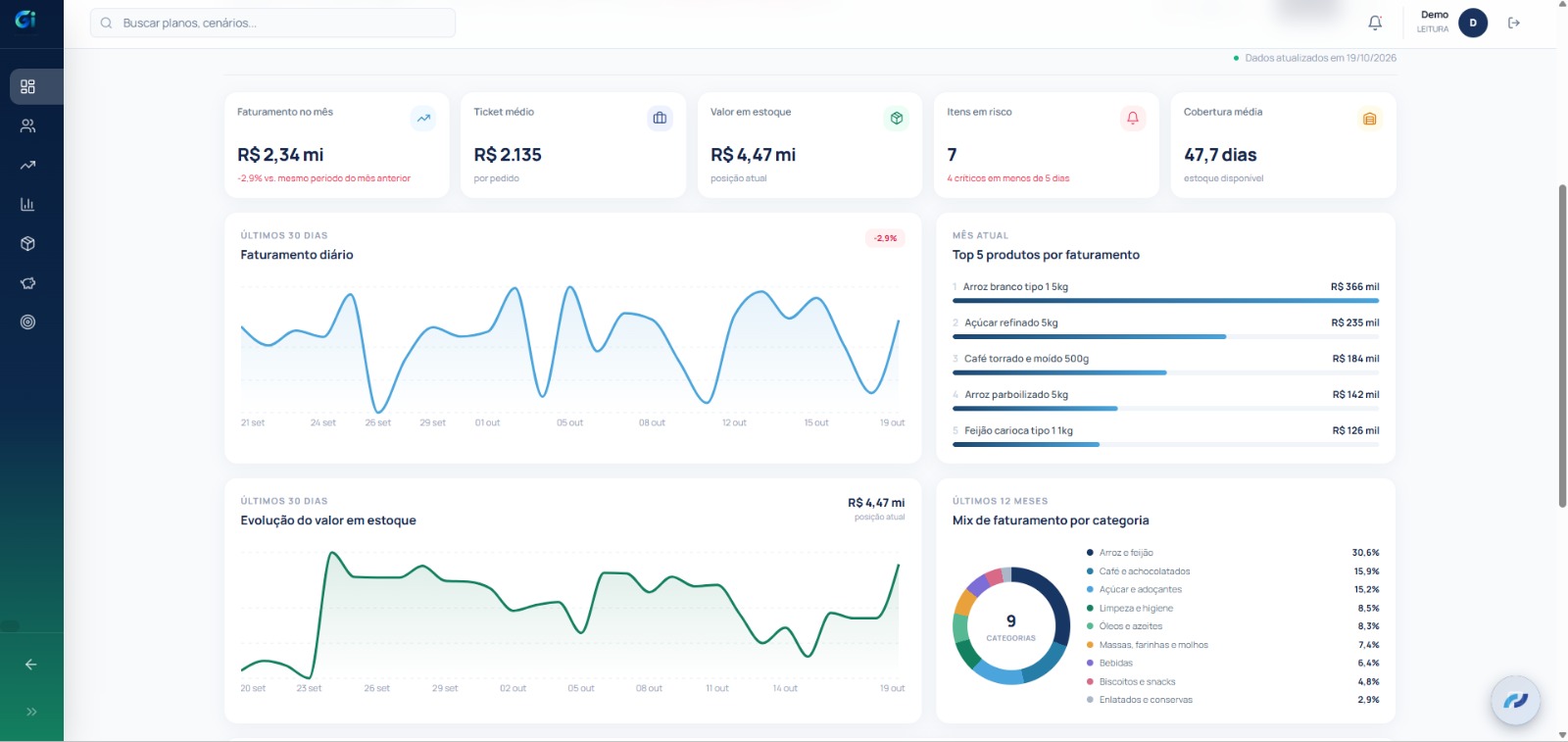
Task: Click Enlatados e conservas legend item
Action: point(1233,700)
